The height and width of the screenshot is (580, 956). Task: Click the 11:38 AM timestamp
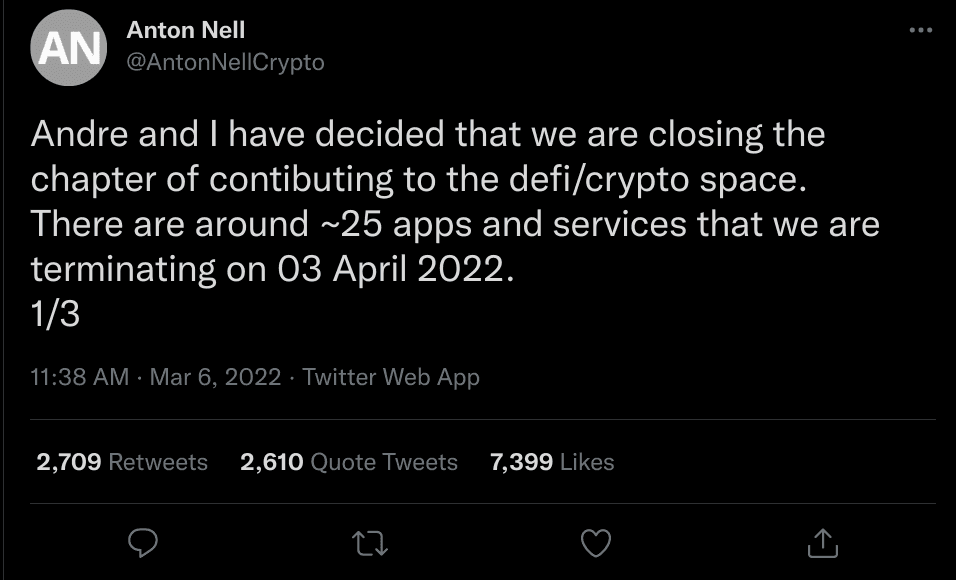point(80,377)
